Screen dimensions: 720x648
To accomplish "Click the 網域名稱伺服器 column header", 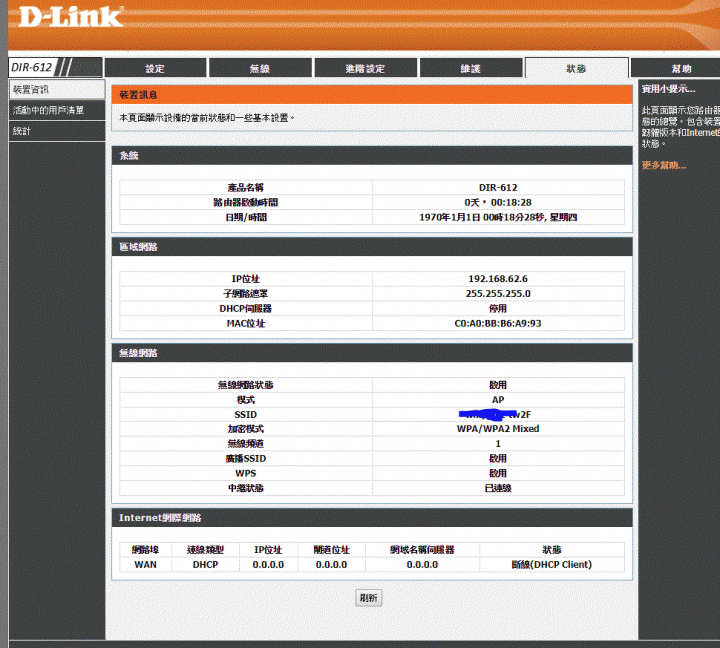I will tap(422, 550).
